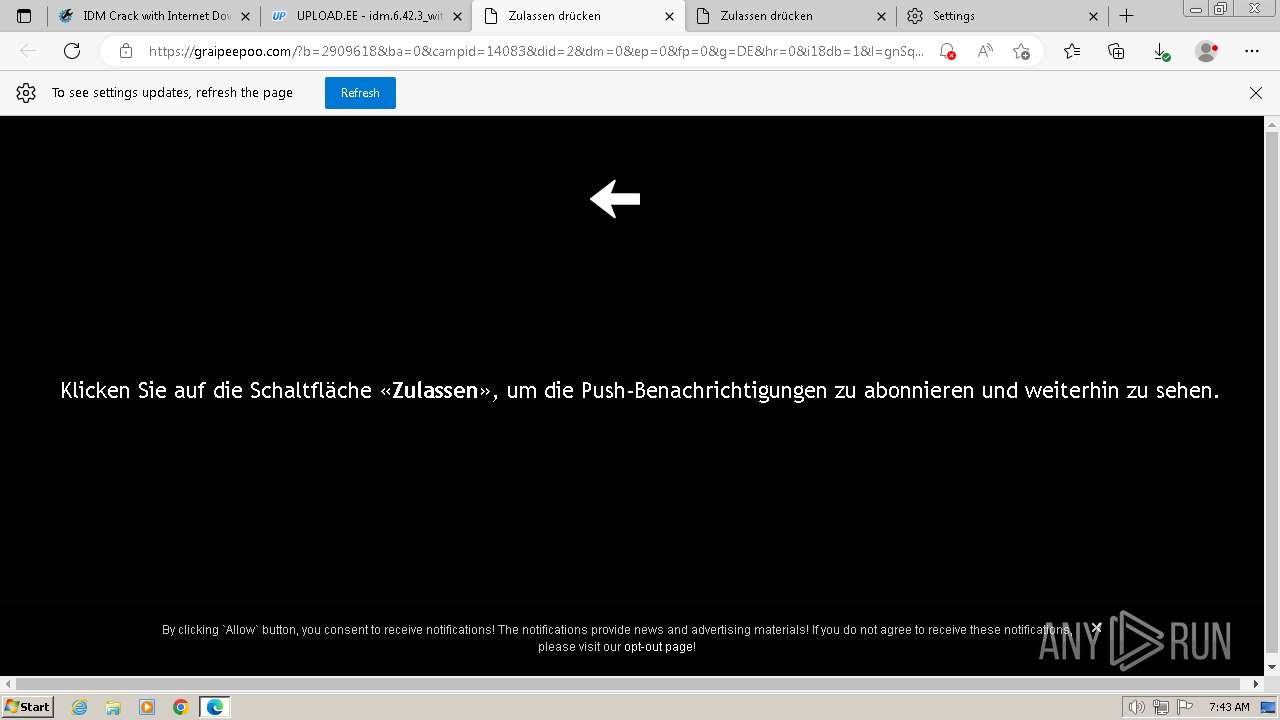
Task: Open the Windows Start menu
Action: pos(27,706)
